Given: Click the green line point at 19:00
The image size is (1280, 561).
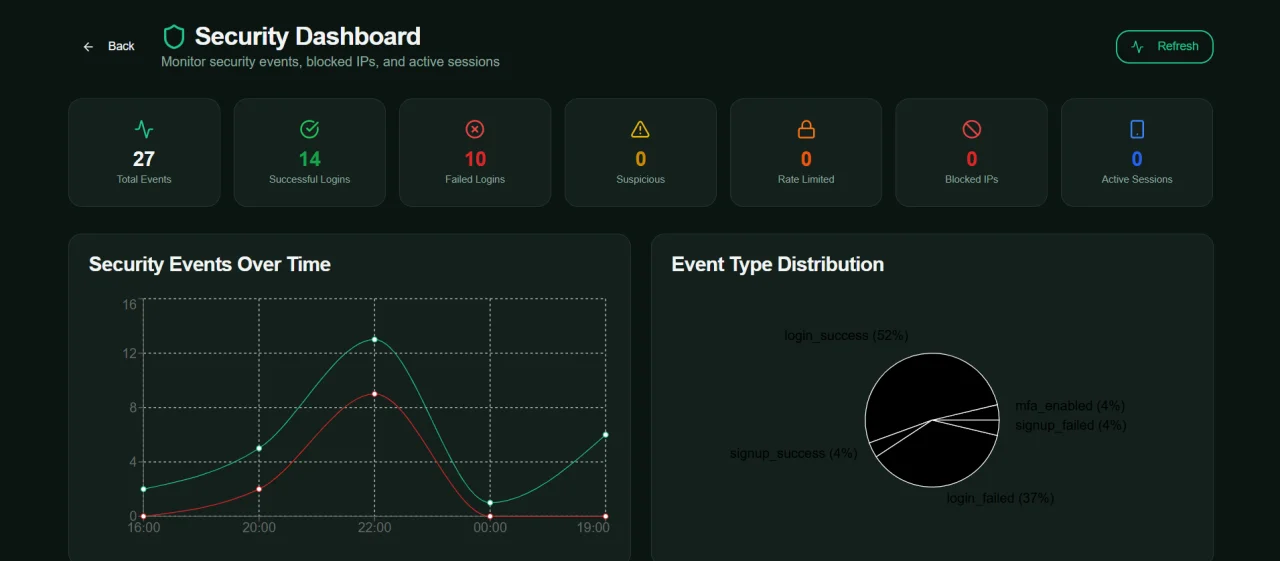Looking at the screenshot, I should click(x=606, y=435).
